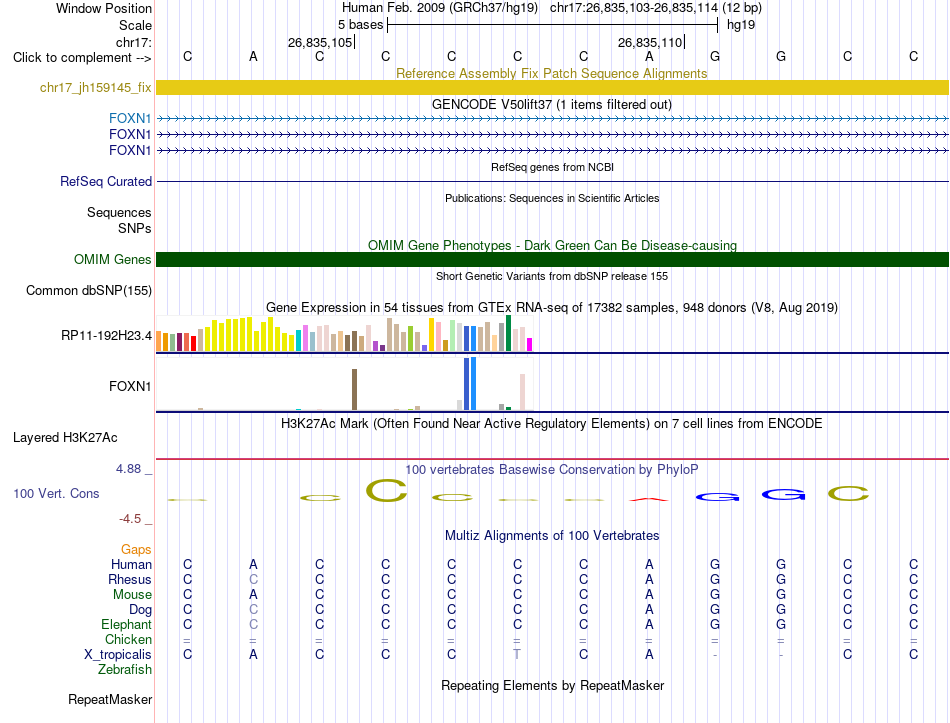
Task: Open the Layered H3K27Ac track label
Action: click(65, 438)
